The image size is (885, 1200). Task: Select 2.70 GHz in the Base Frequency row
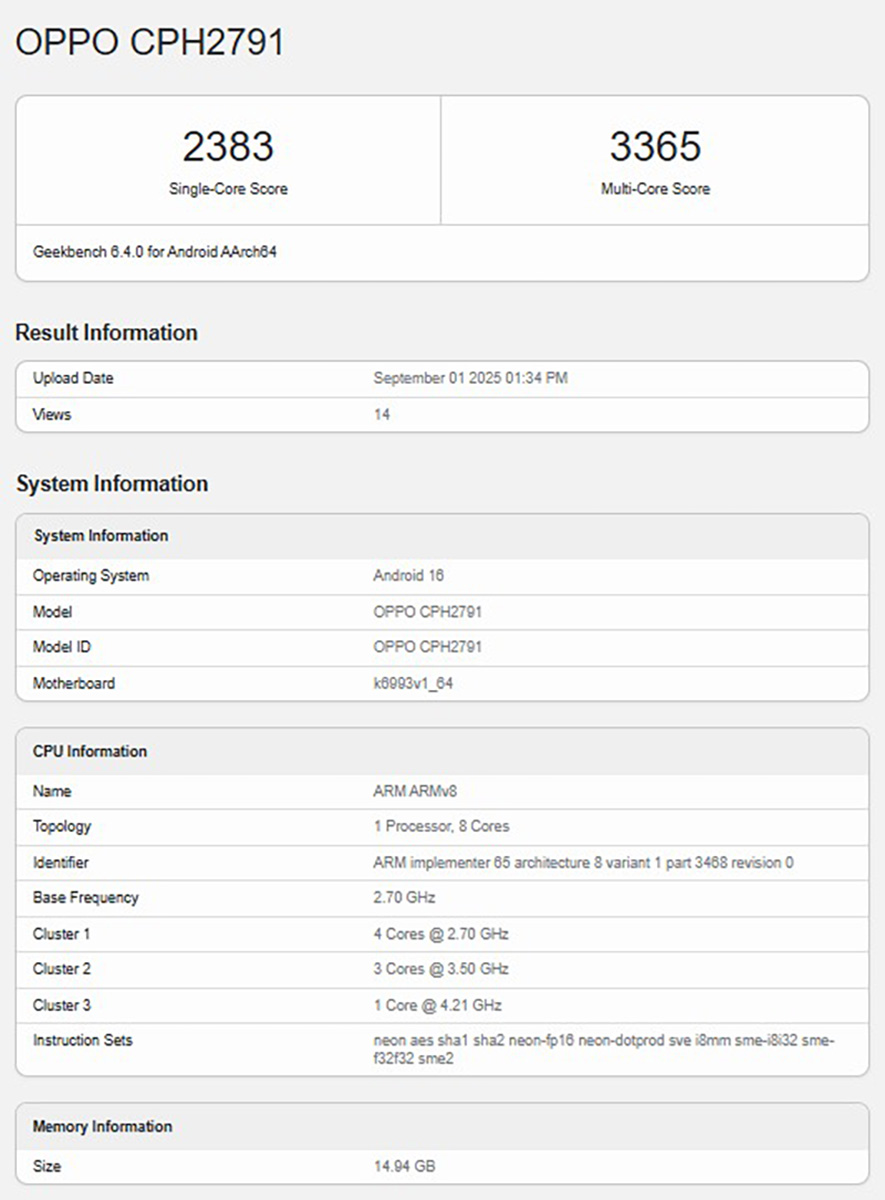pyautogui.click(x=404, y=897)
